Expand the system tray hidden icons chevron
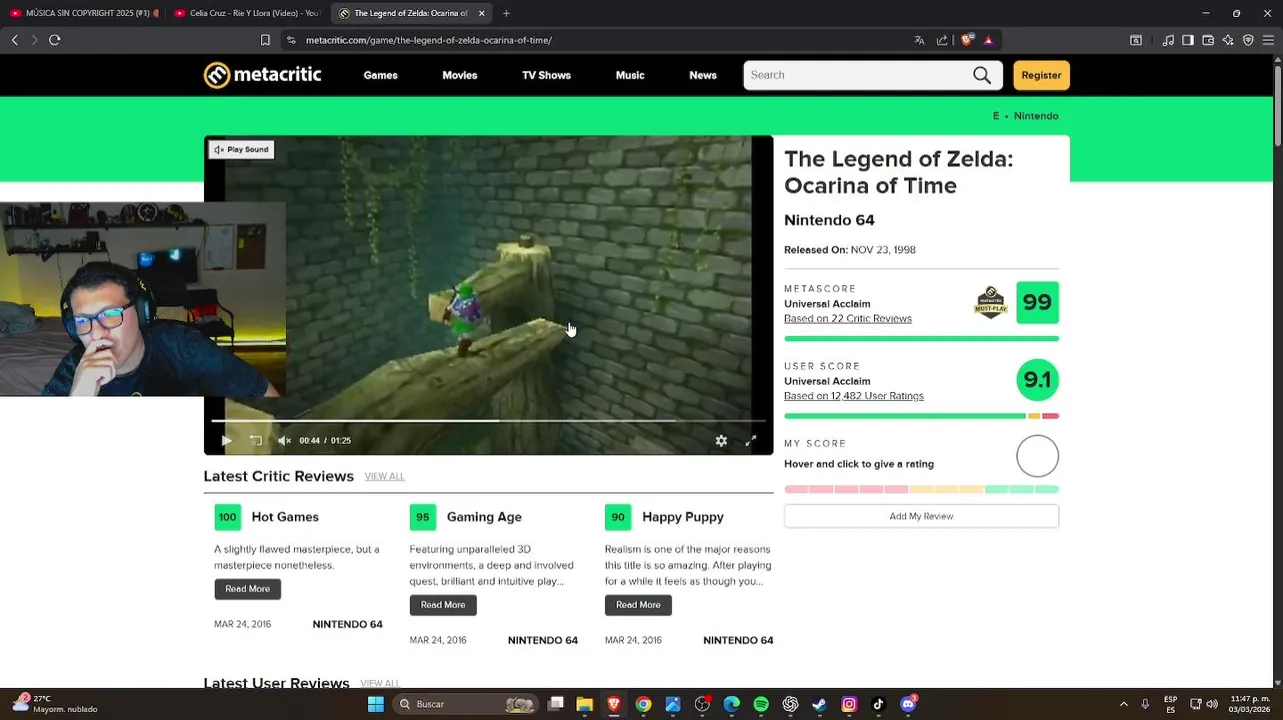 [x=1123, y=704]
